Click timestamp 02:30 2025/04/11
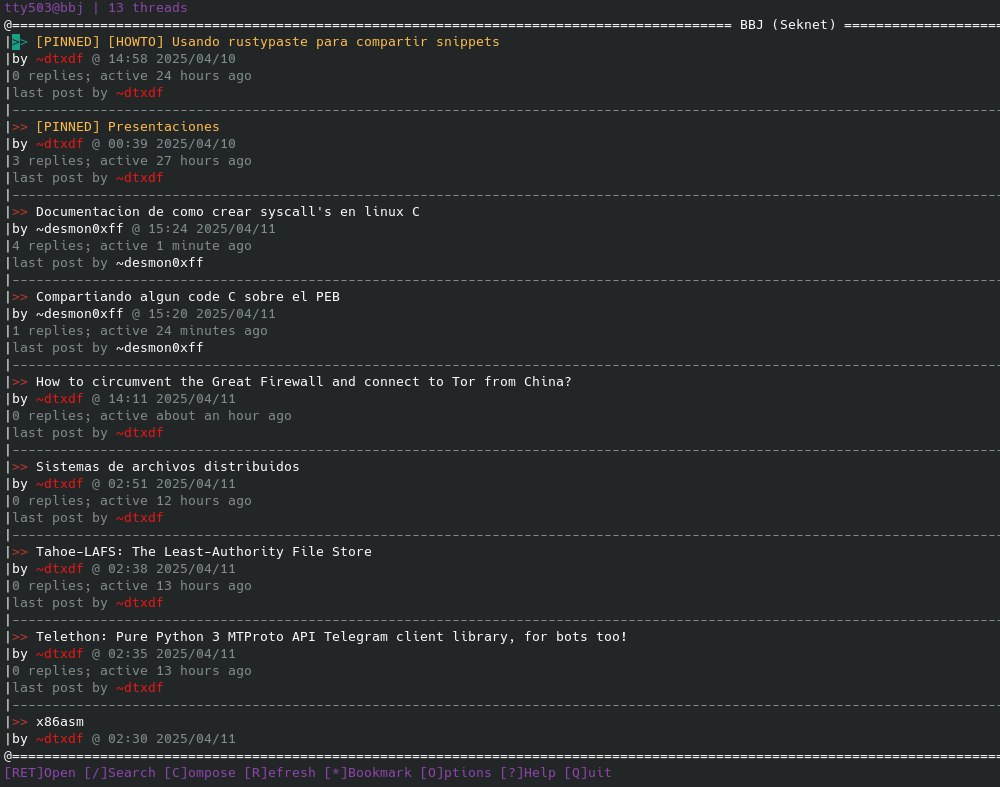 [x=172, y=739]
